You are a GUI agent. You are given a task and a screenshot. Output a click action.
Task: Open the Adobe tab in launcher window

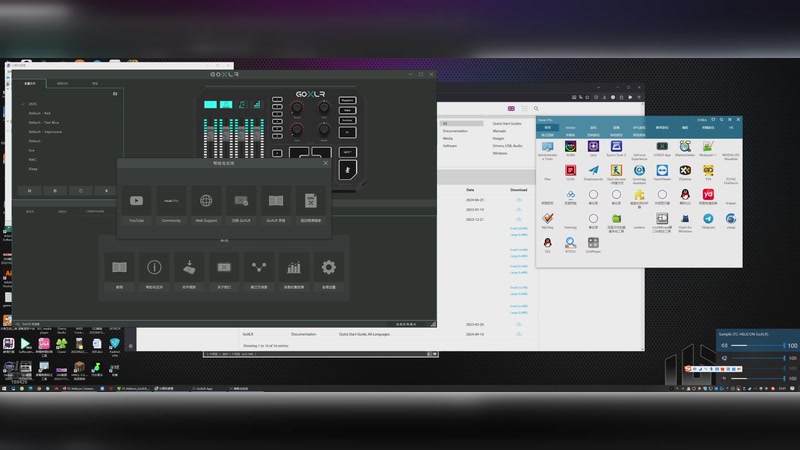570,128
